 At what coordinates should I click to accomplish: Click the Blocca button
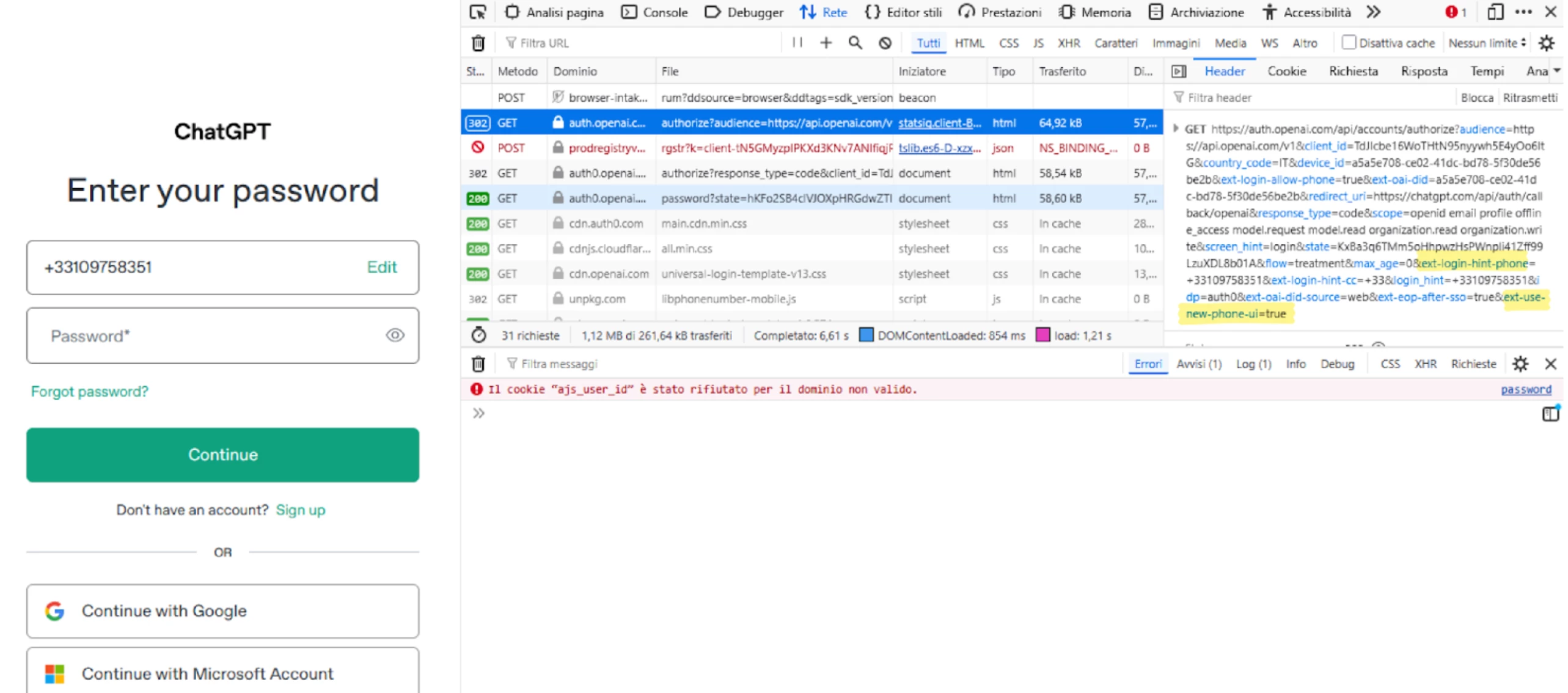[1476, 98]
